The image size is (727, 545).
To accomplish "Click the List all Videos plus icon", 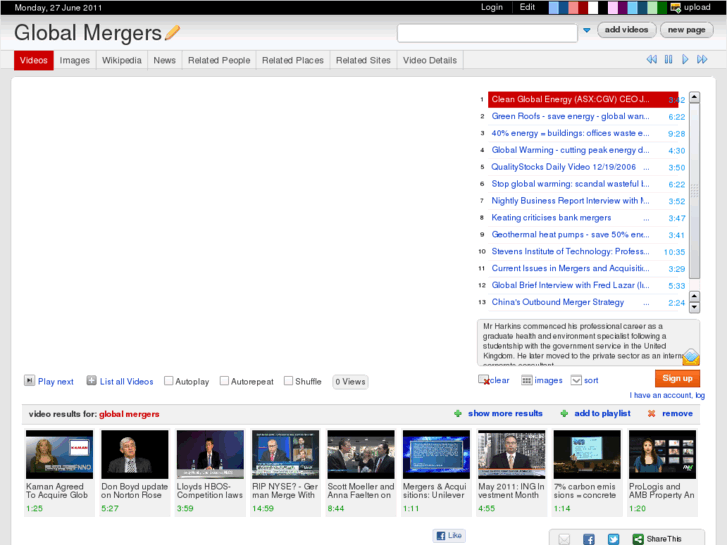I will (91, 381).
